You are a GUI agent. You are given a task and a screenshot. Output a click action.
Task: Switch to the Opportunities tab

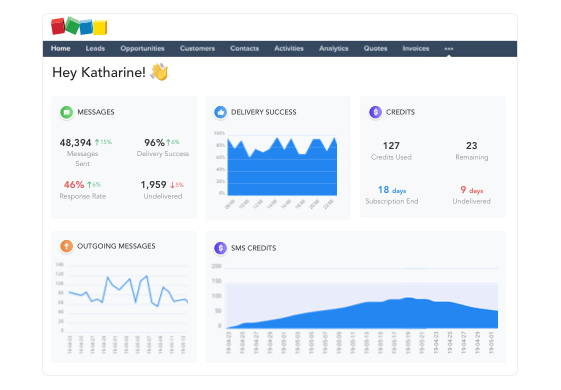pyautogui.click(x=142, y=48)
